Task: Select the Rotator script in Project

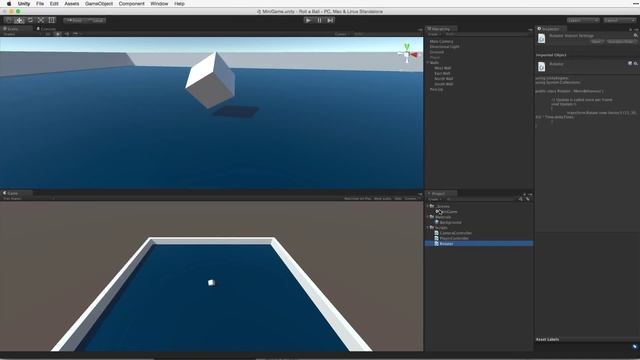Action: pyautogui.click(x=479, y=244)
